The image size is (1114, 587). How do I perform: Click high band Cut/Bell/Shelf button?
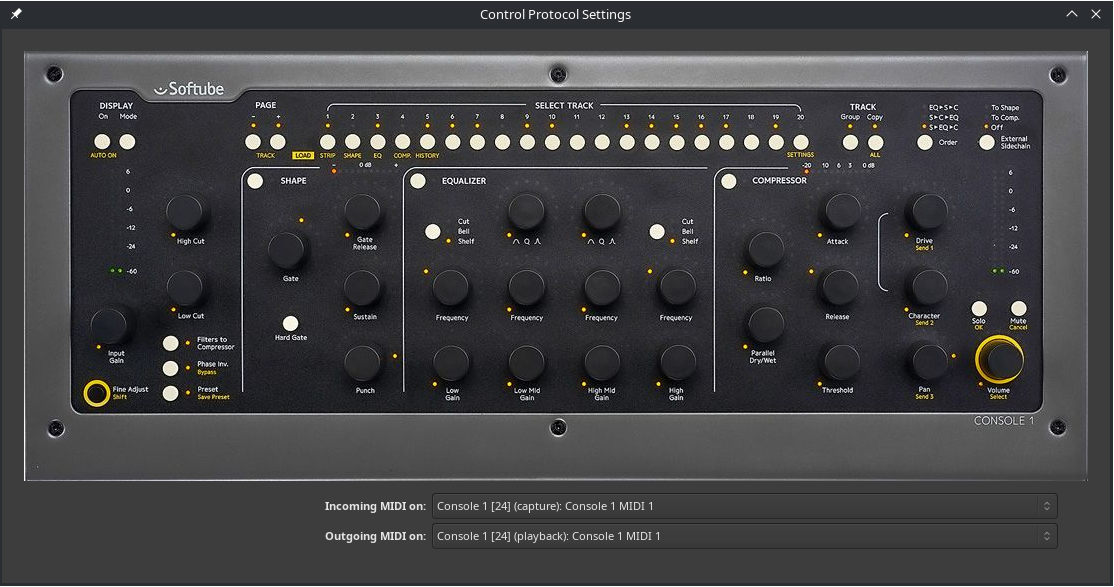(657, 231)
